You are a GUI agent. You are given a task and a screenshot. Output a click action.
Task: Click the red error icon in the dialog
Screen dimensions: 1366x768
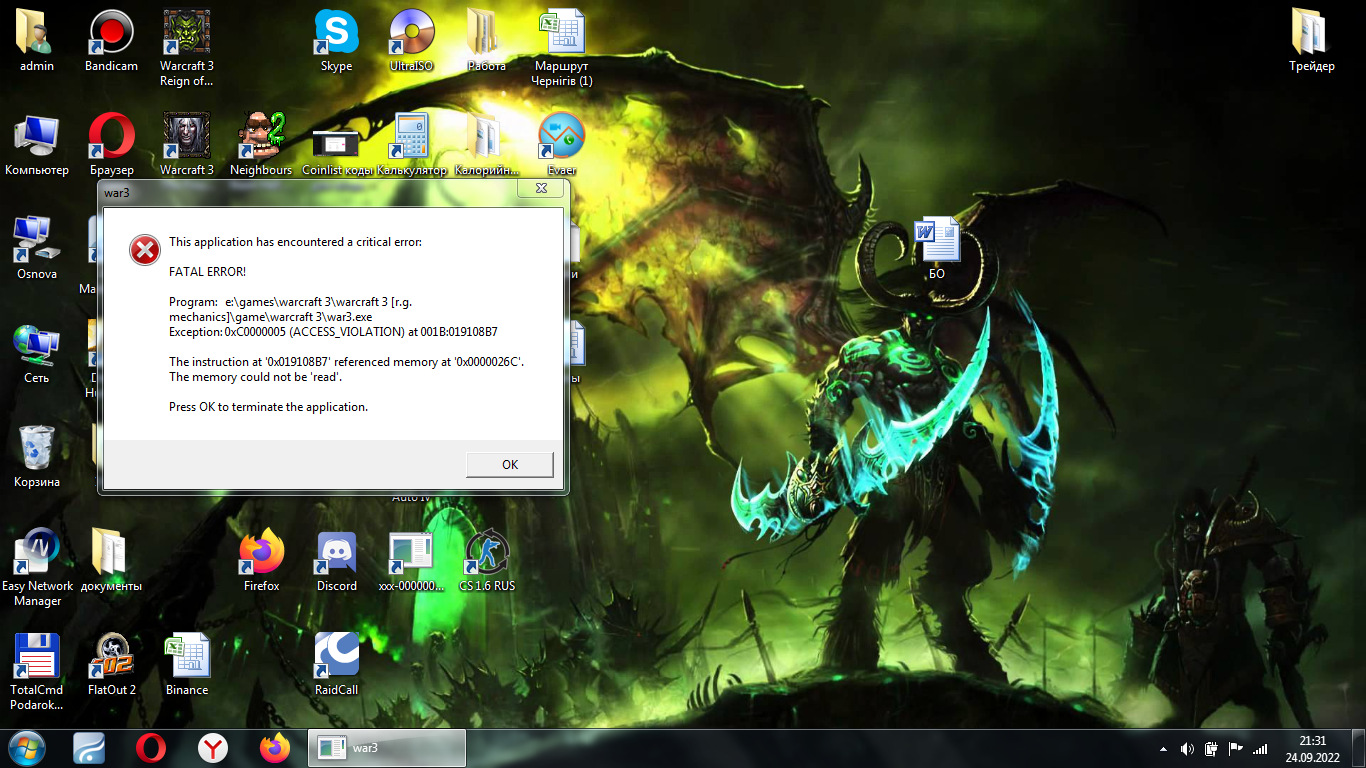145,250
